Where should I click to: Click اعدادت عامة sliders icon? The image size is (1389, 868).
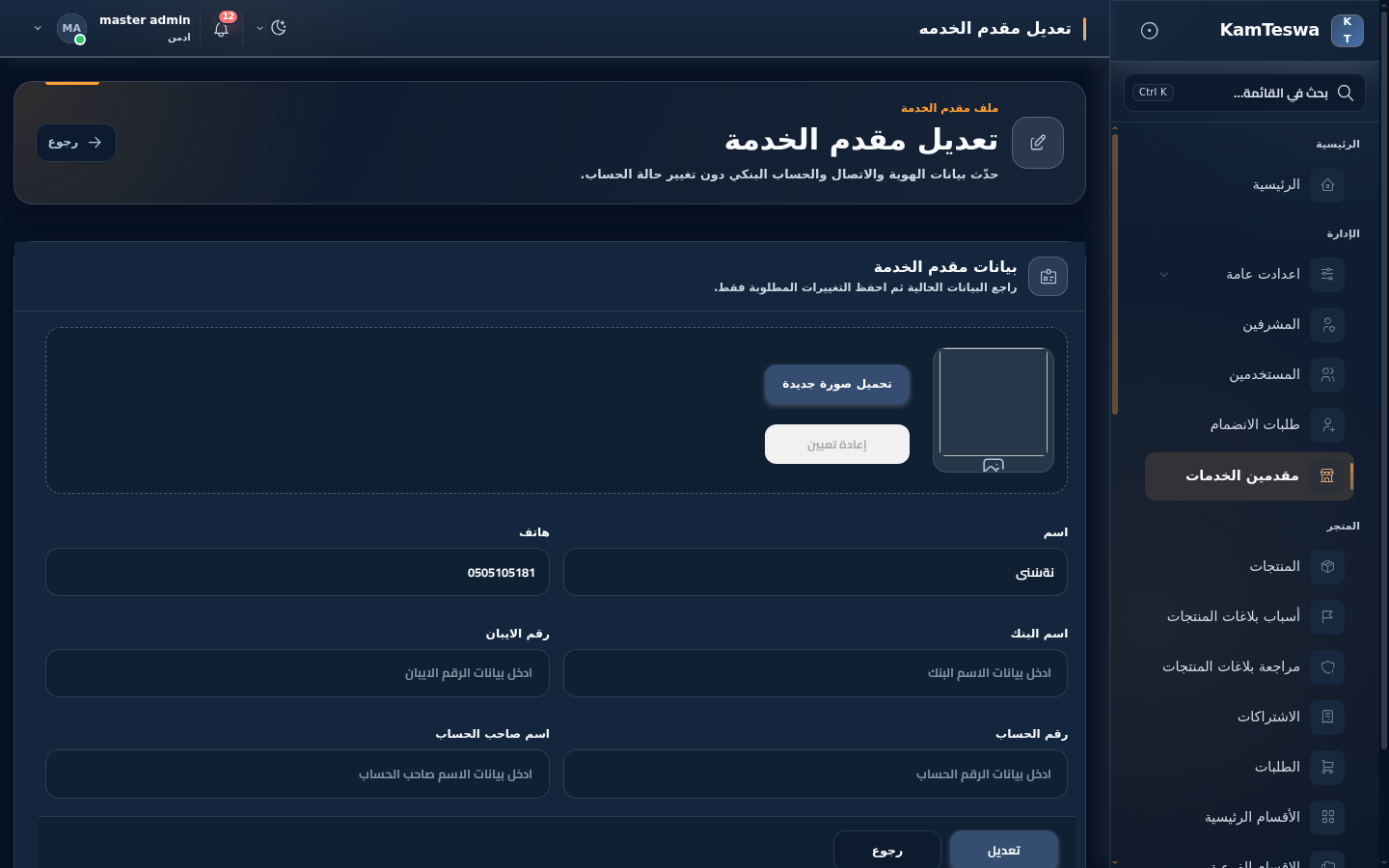point(1327,274)
